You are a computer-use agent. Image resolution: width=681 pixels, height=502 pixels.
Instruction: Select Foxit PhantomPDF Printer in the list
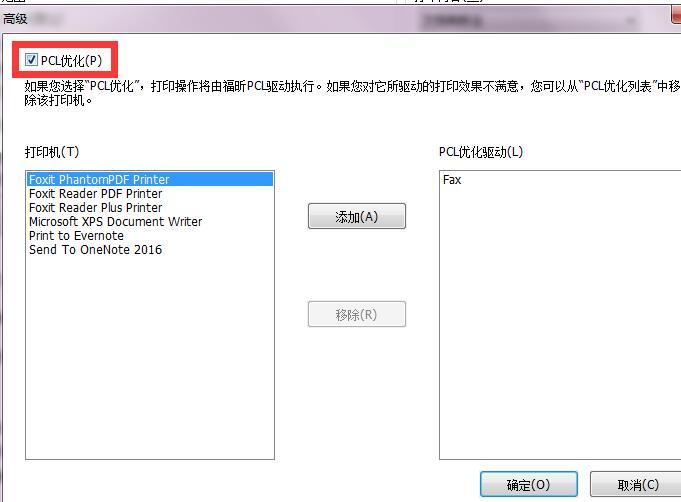click(150, 179)
